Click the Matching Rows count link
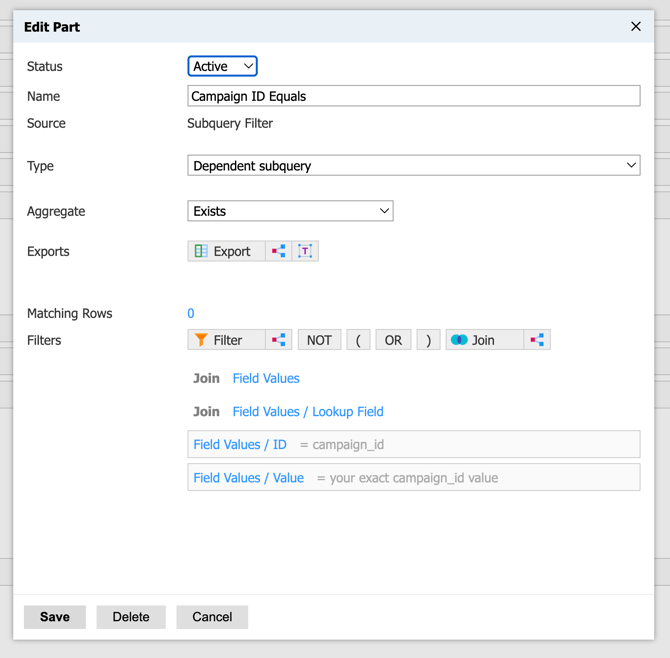Viewport: 670px width, 658px height. click(191, 313)
